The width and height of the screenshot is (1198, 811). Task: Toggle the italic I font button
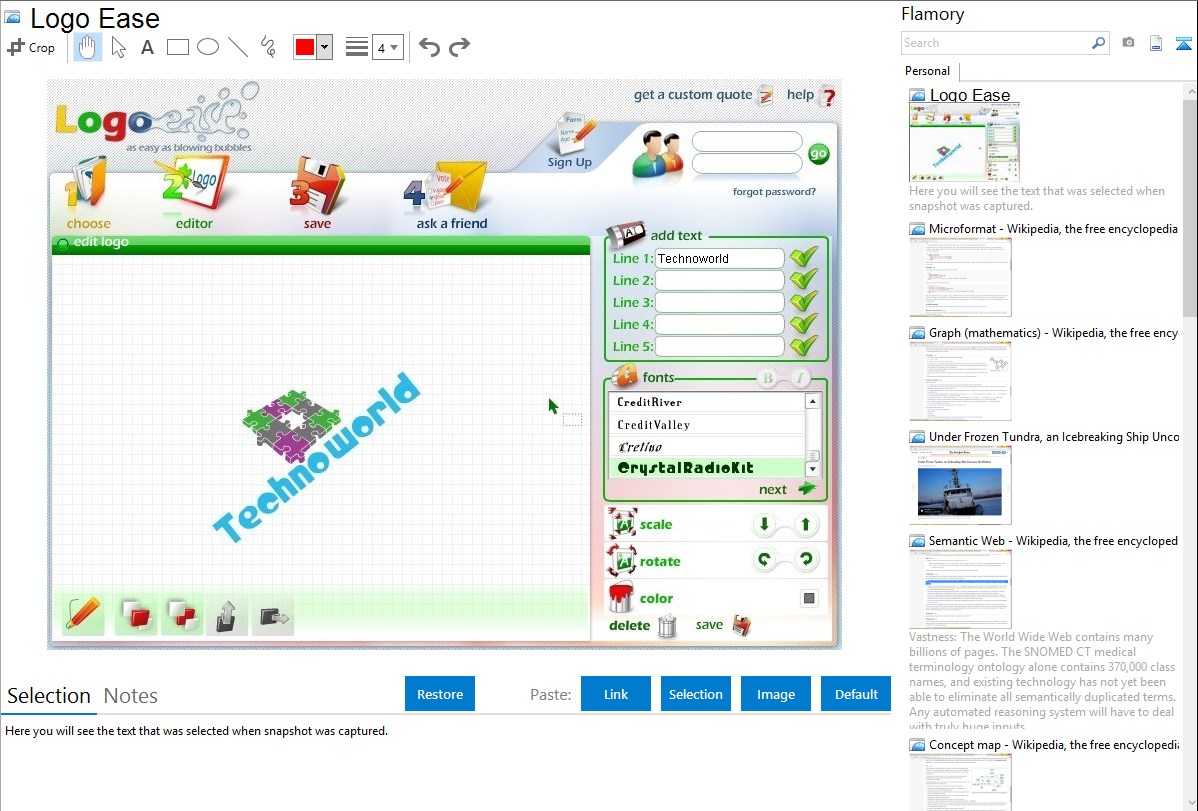(799, 378)
